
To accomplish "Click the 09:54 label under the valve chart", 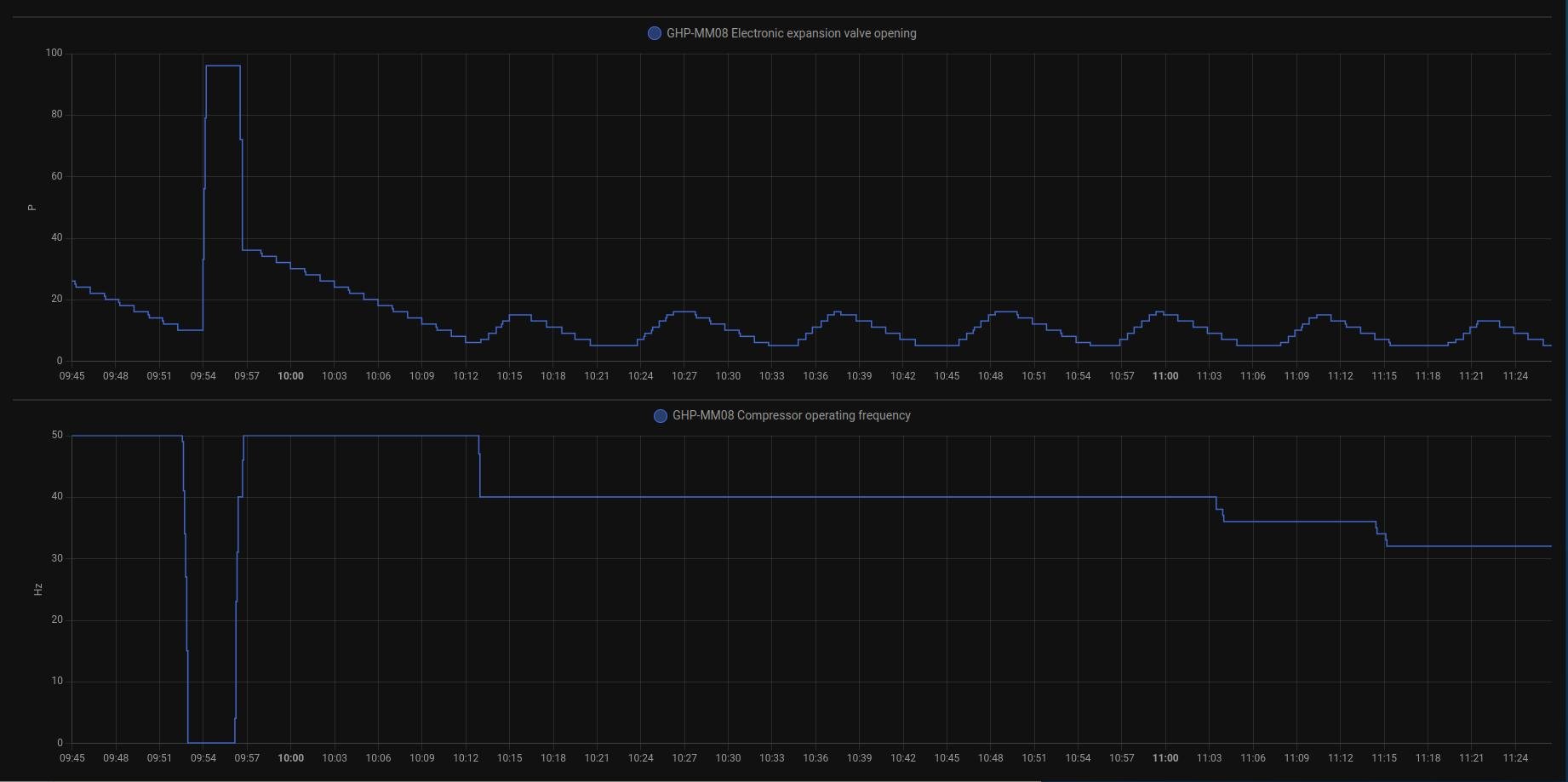I will [x=203, y=375].
